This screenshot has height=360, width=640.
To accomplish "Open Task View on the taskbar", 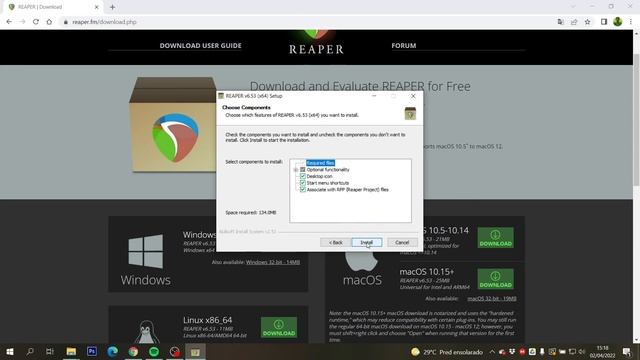I will click(x=50, y=351).
